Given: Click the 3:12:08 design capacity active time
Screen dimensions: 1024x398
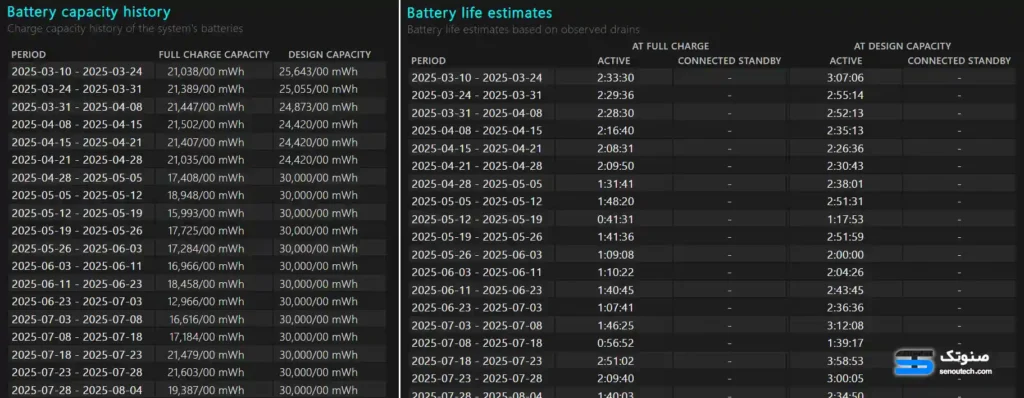Looking at the screenshot, I should coord(845,325).
